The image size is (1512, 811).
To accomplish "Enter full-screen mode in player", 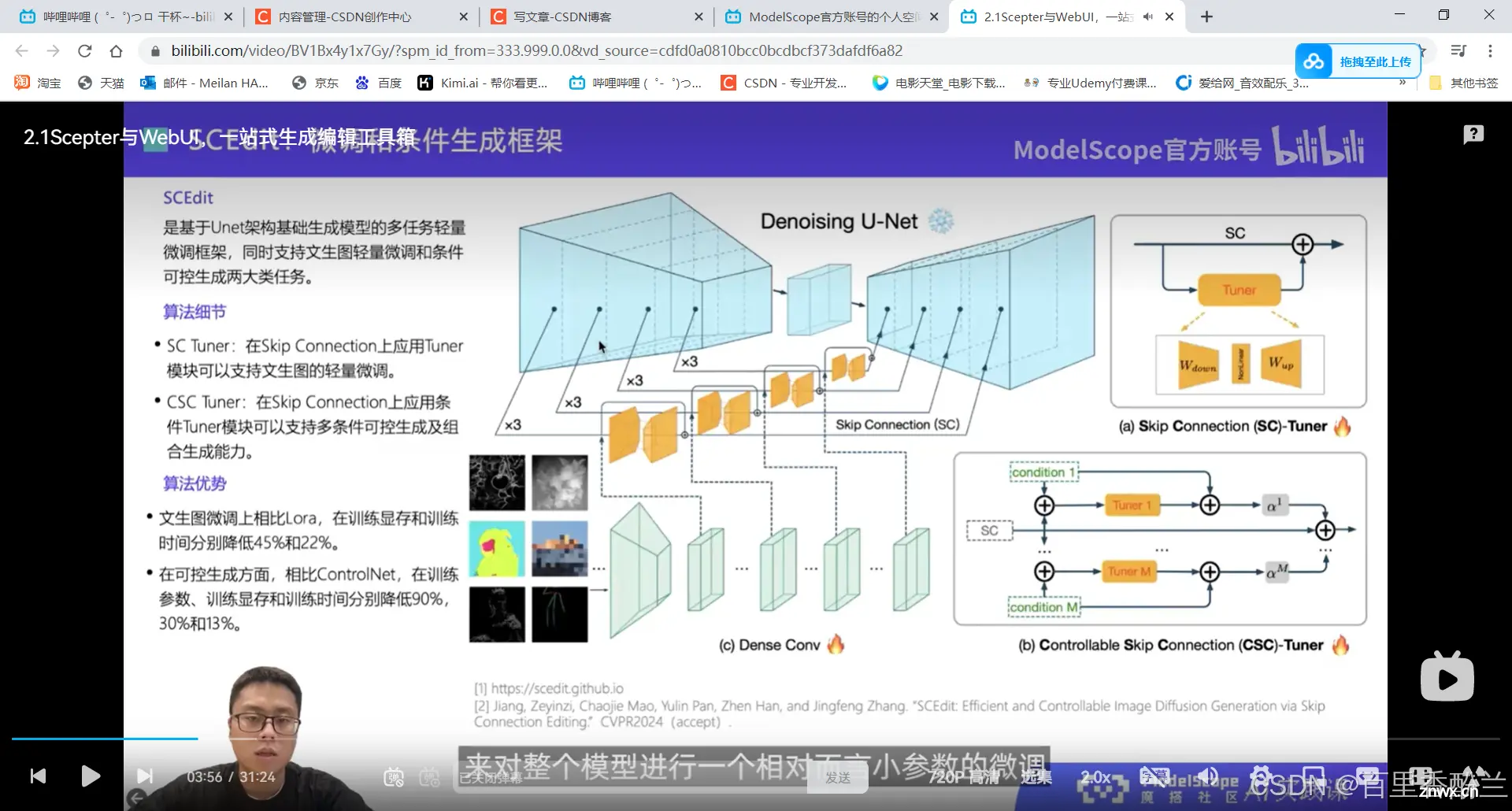I will [x=1473, y=778].
